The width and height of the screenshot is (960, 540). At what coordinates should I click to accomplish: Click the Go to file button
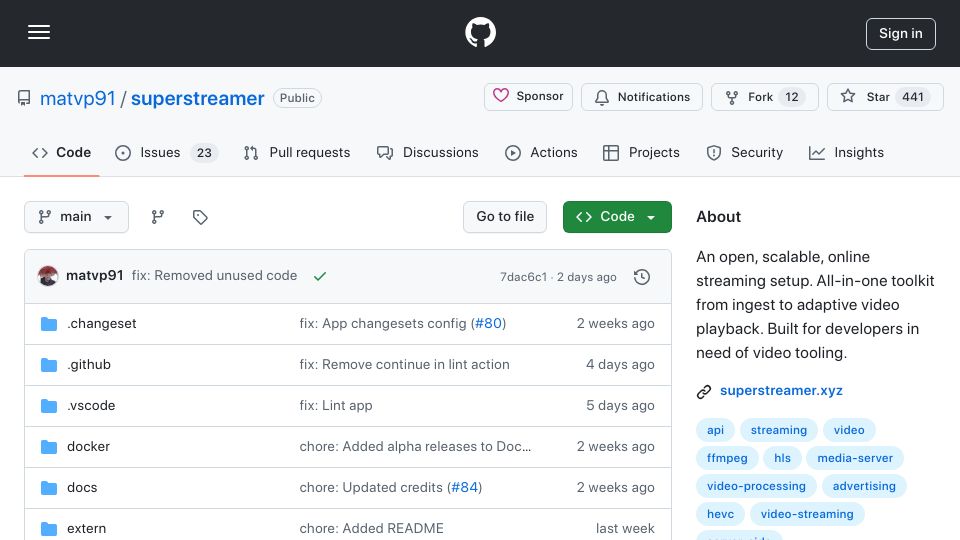(x=505, y=217)
